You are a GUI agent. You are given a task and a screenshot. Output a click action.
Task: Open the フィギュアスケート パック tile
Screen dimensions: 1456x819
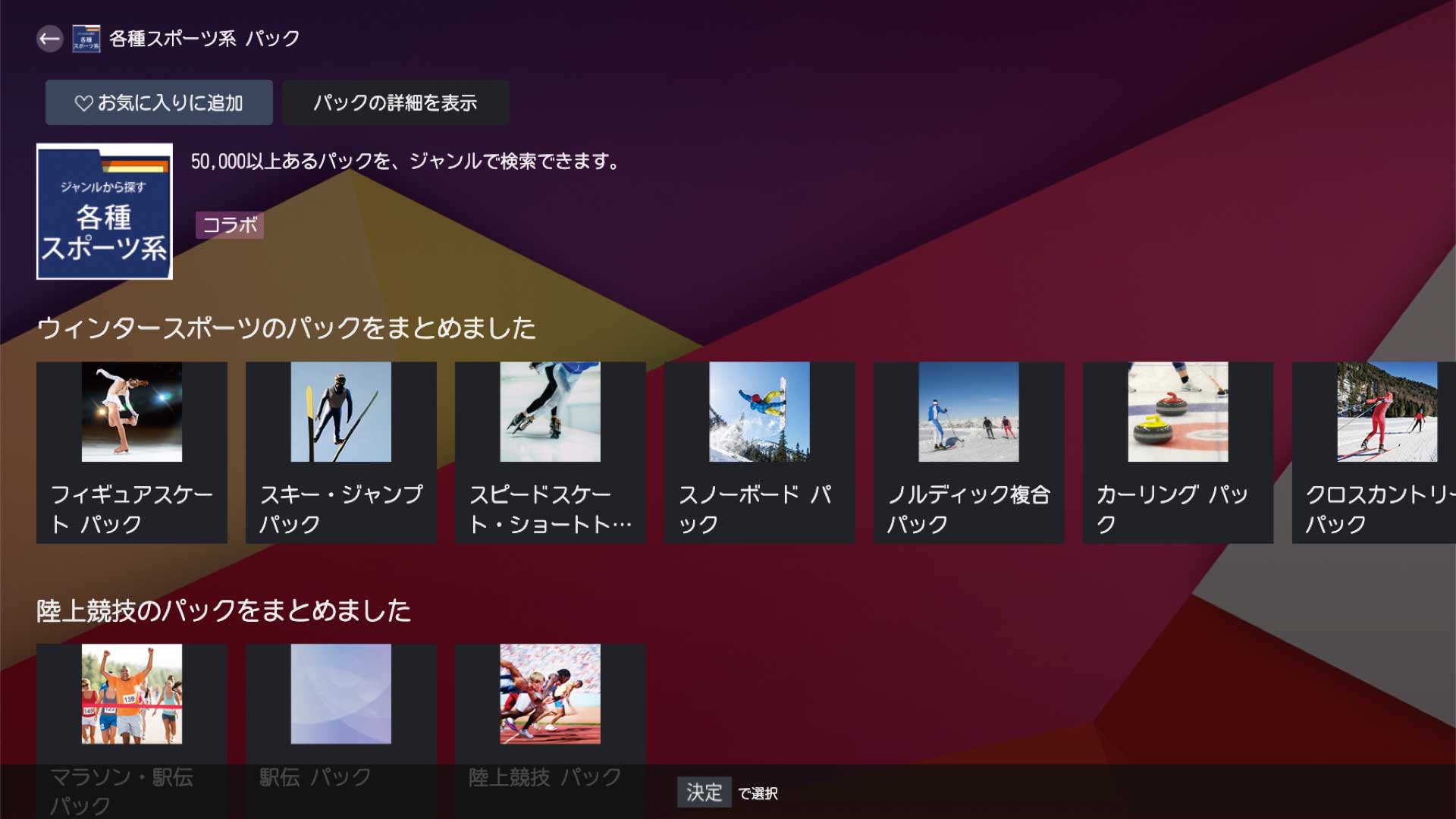pyautogui.click(x=132, y=452)
